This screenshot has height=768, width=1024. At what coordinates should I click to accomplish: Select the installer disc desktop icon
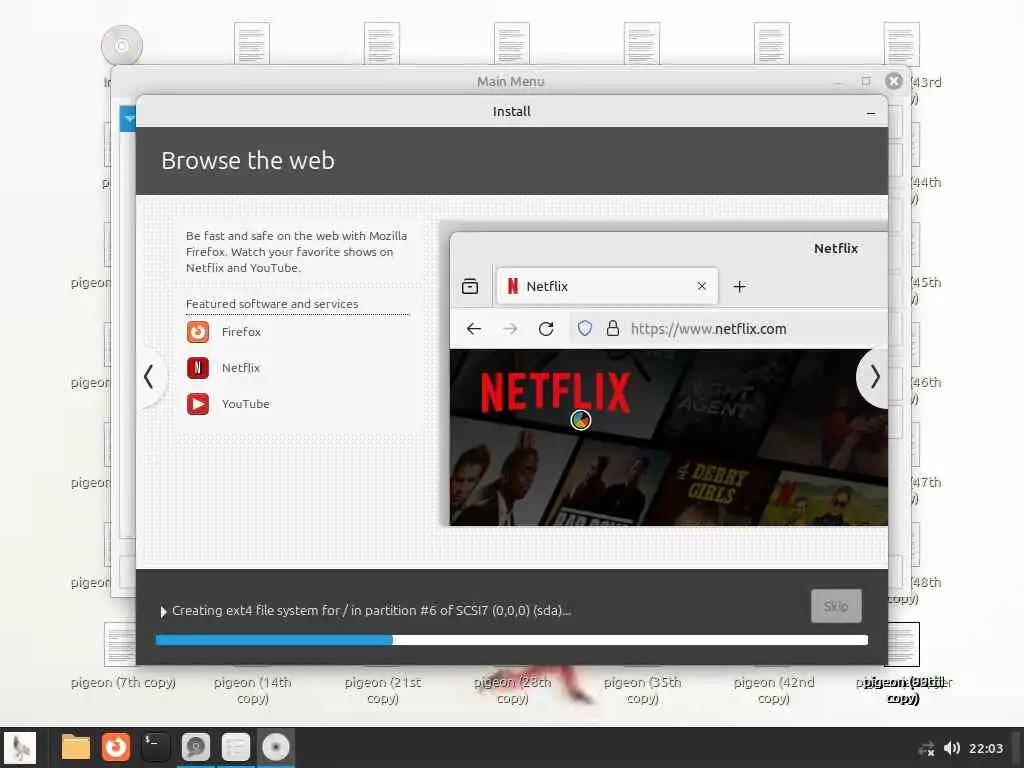(x=122, y=45)
